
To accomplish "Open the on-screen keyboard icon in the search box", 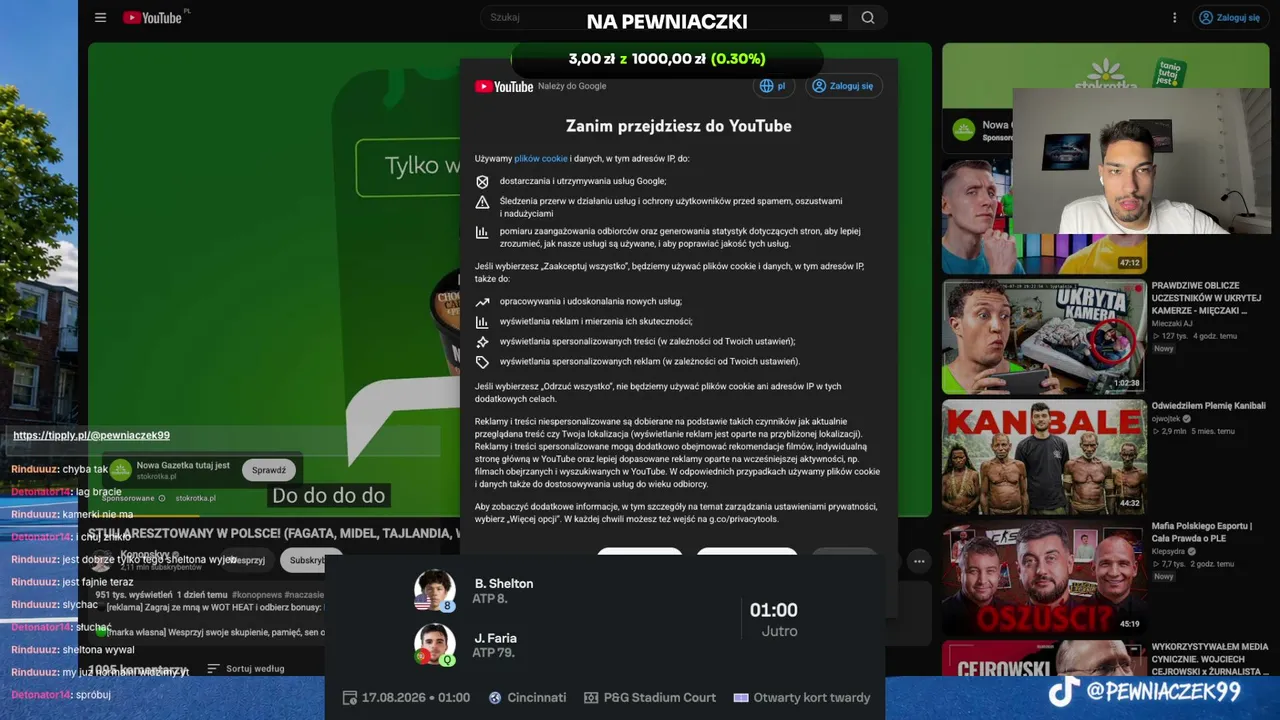I will (836, 17).
